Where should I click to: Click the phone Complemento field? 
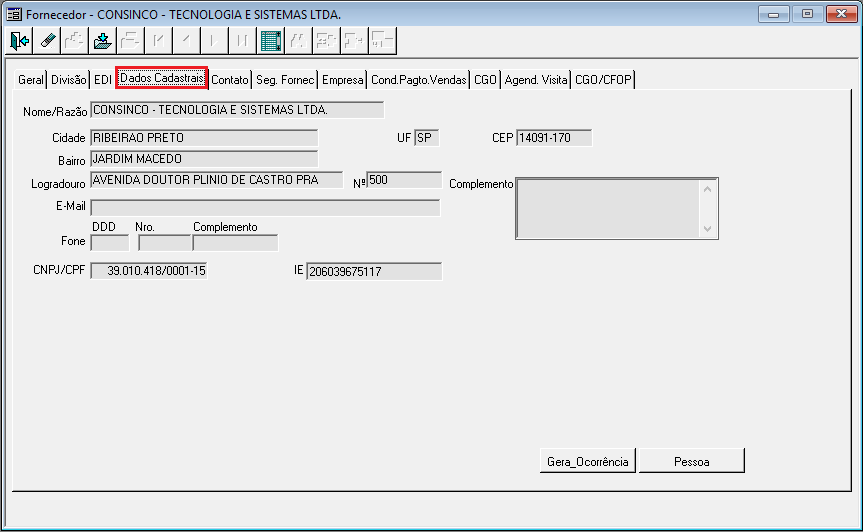(x=236, y=243)
